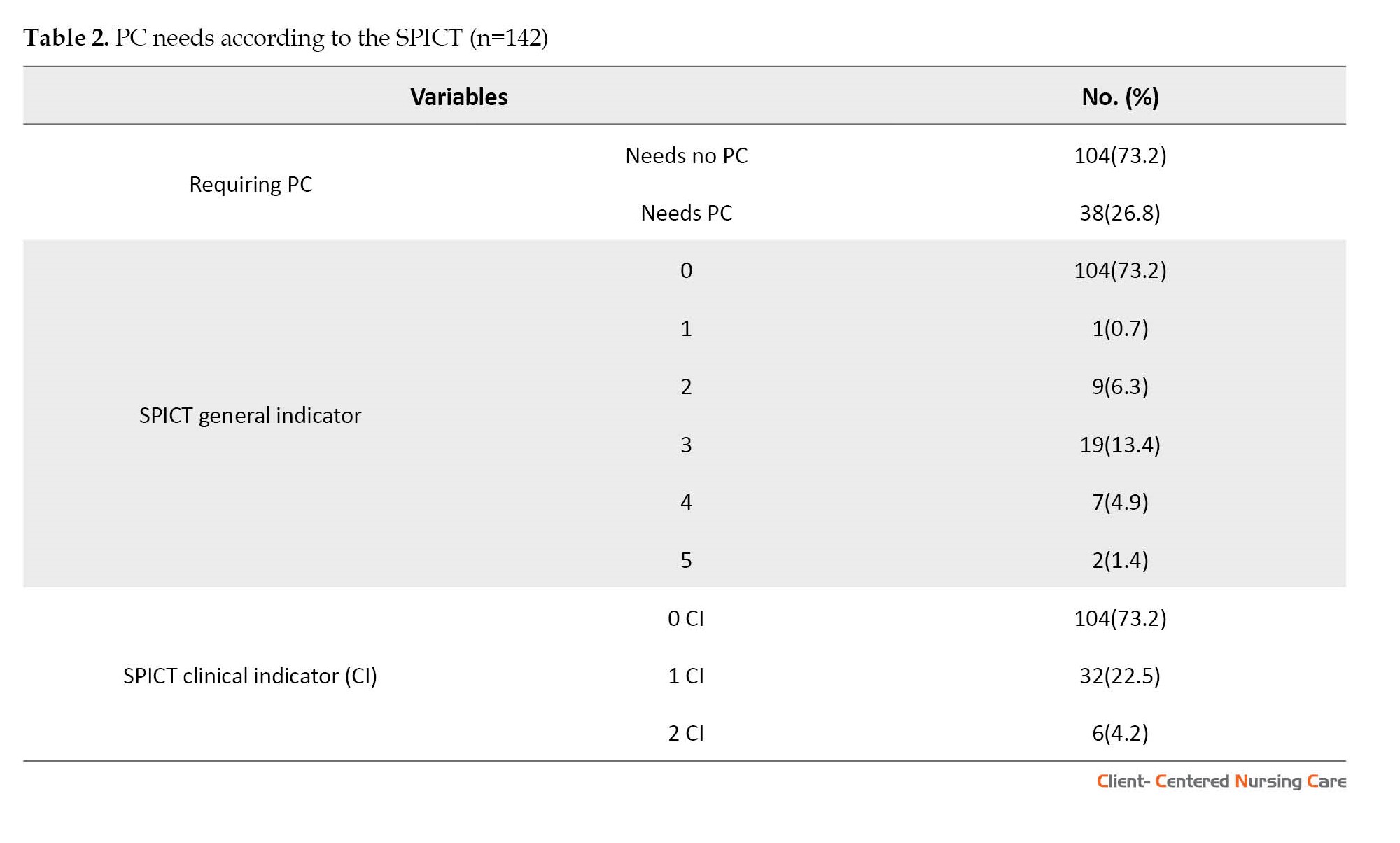The height and width of the screenshot is (843, 1400).
Task: Click the SPICT clinical indicator (CI) label
Action: pyautogui.click(x=251, y=676)
